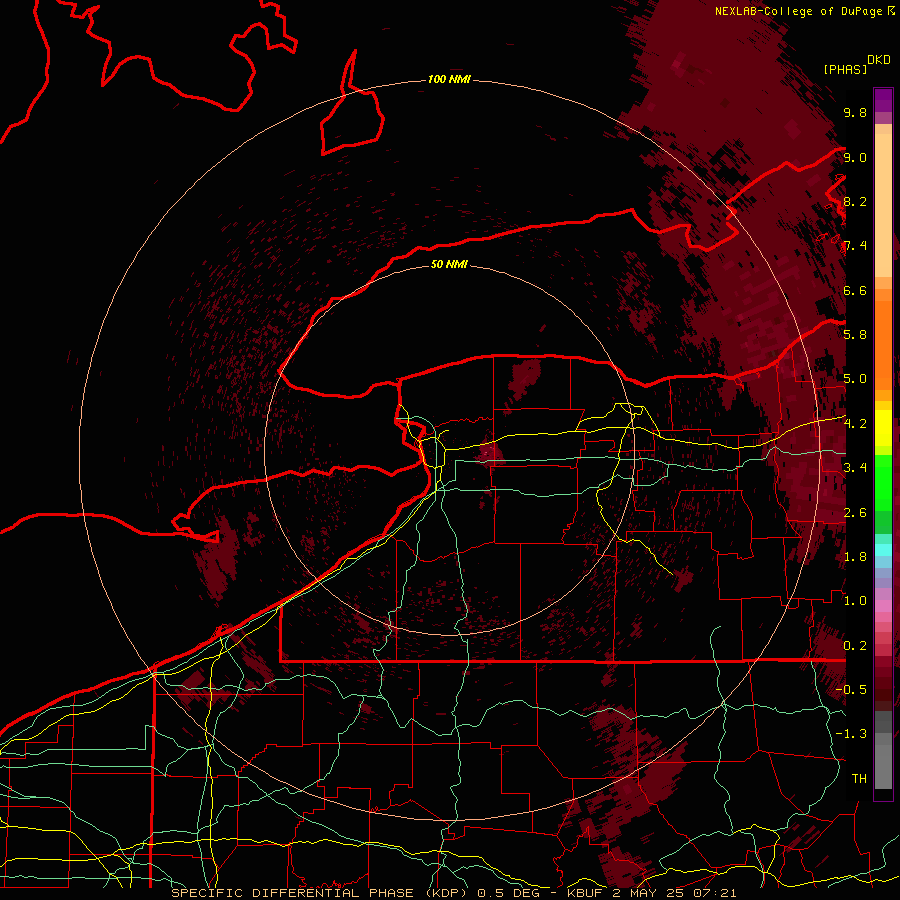
Task: Click the "100 NMI" range ring label
Action: pos(449,79)
